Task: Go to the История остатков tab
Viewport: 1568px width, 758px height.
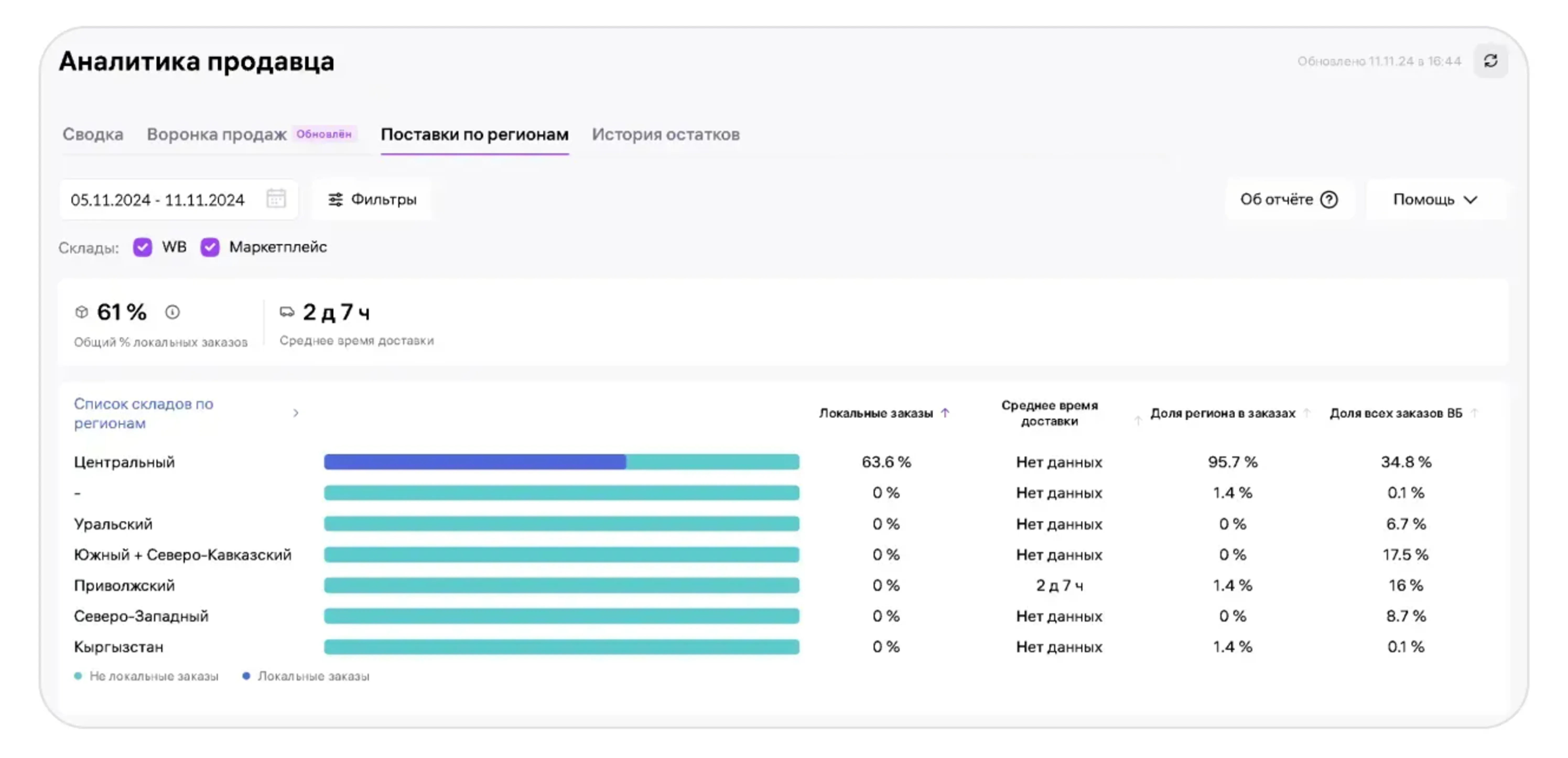Action: point(665,134)
